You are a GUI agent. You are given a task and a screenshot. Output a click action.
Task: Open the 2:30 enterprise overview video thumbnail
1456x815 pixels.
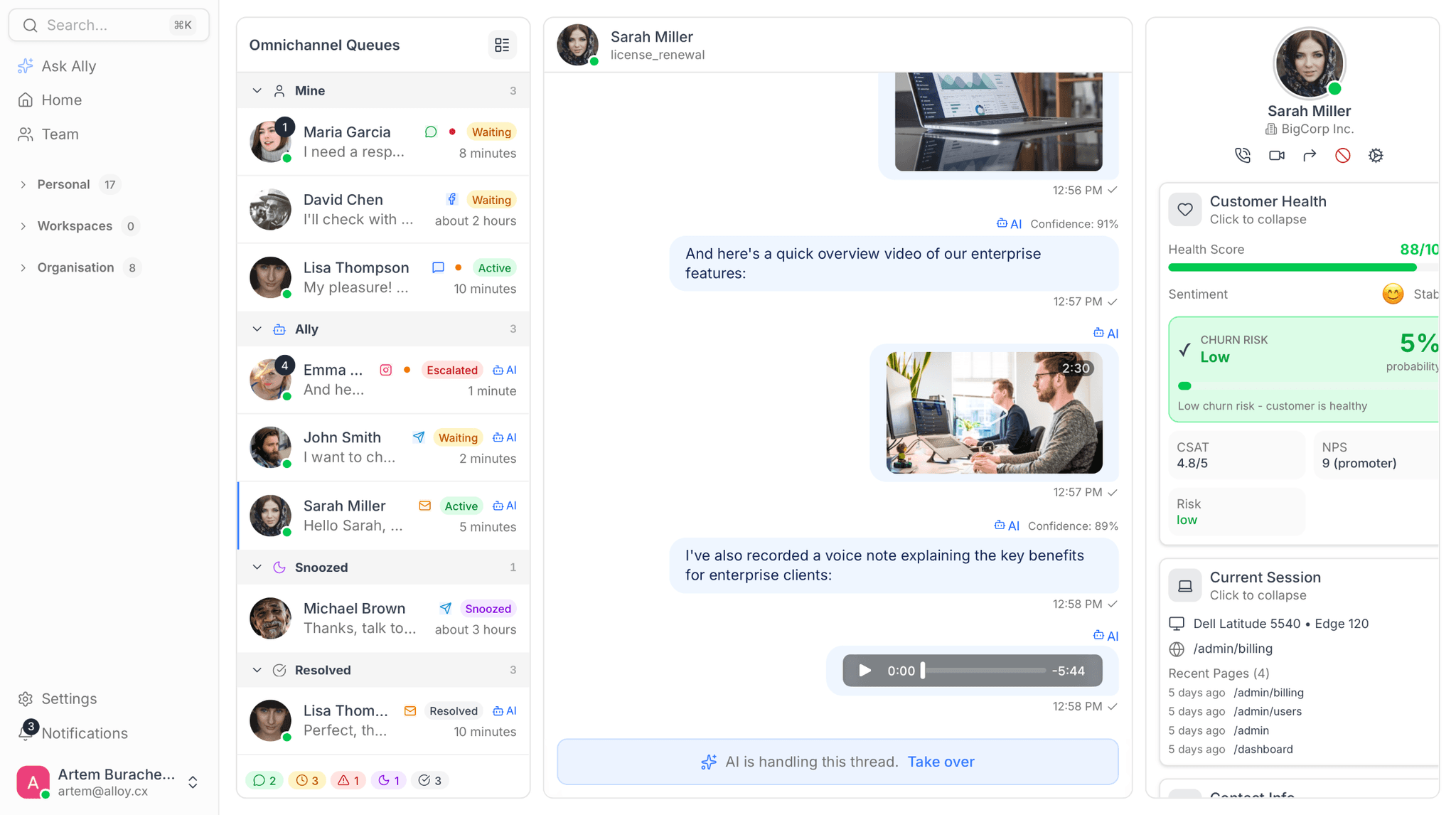(x=994, y=412)
